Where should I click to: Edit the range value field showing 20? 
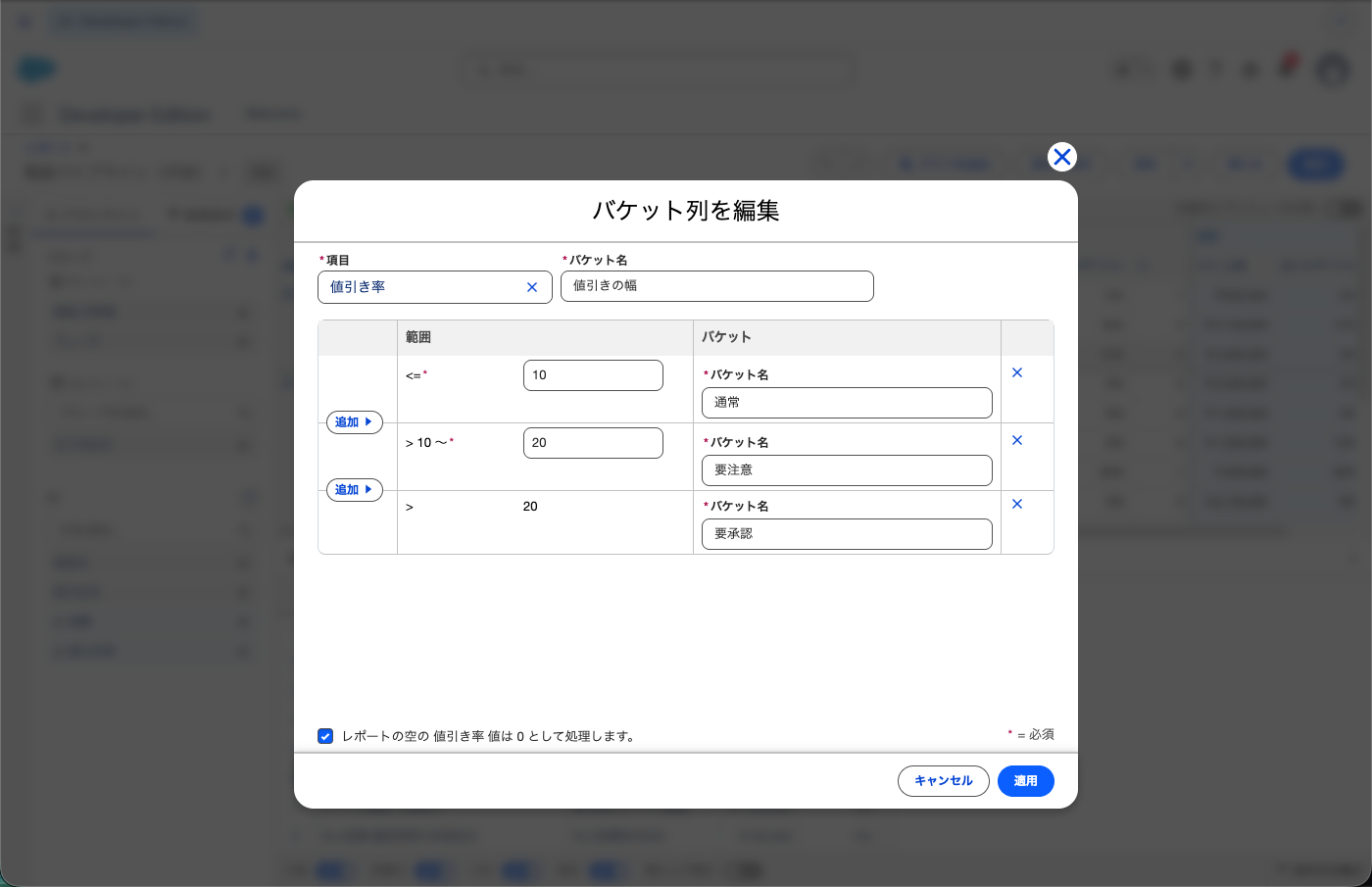pyautogui.click(x=593, y=443)
